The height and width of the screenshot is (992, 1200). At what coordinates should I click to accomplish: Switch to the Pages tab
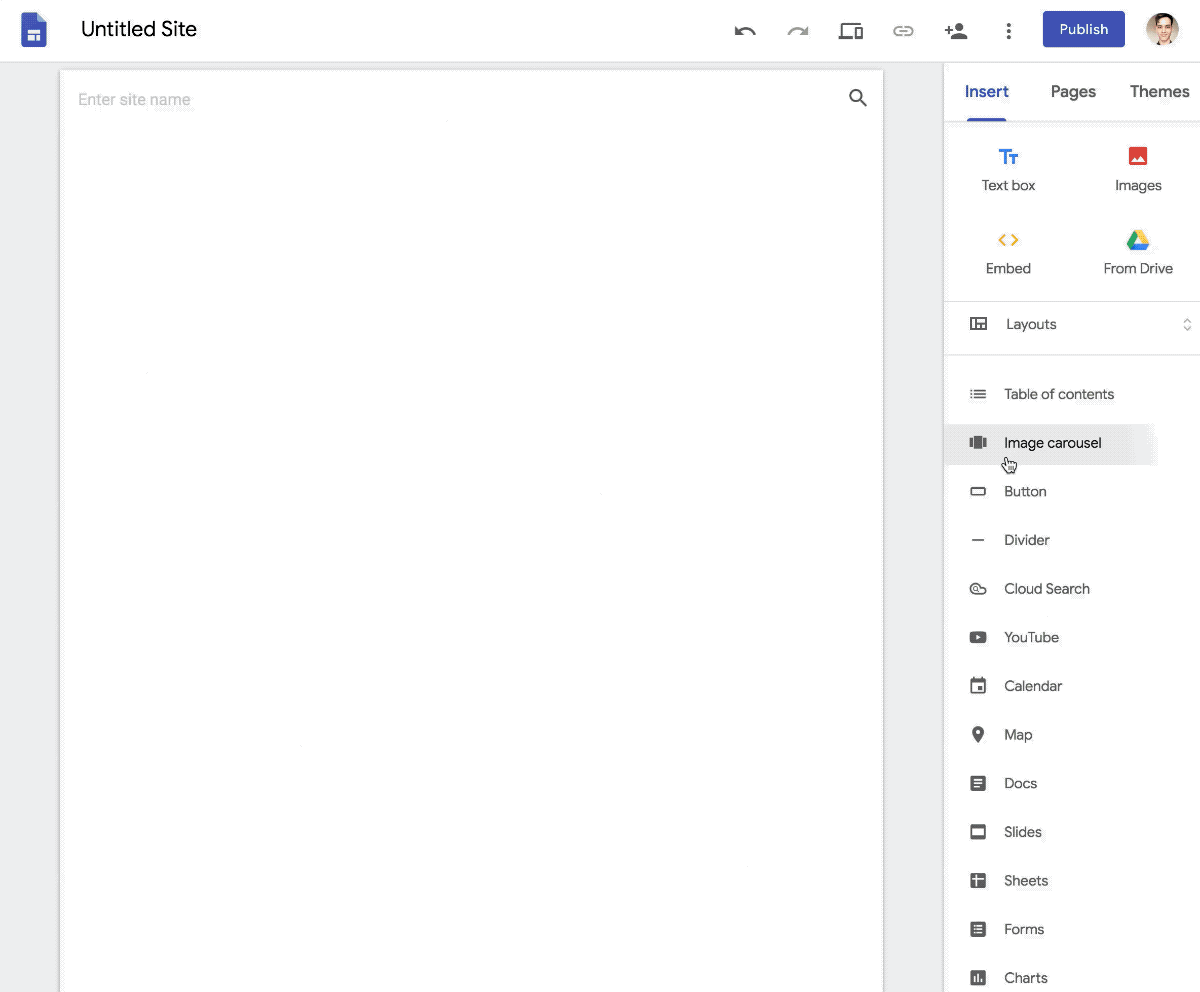click(1073, 92)
